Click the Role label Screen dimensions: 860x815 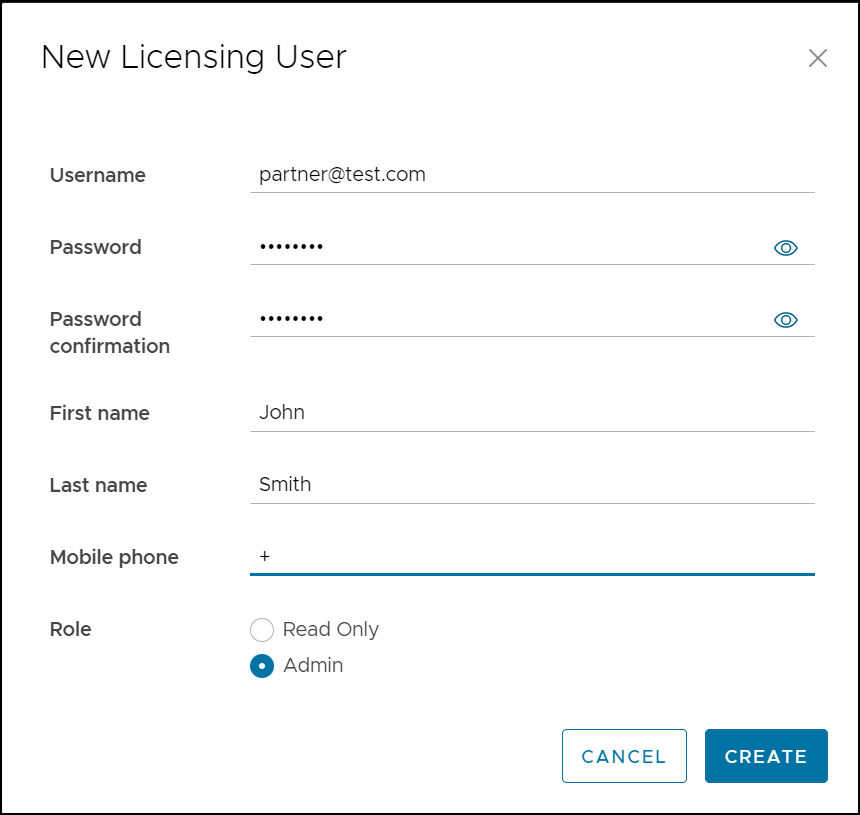tap(70, 629)
